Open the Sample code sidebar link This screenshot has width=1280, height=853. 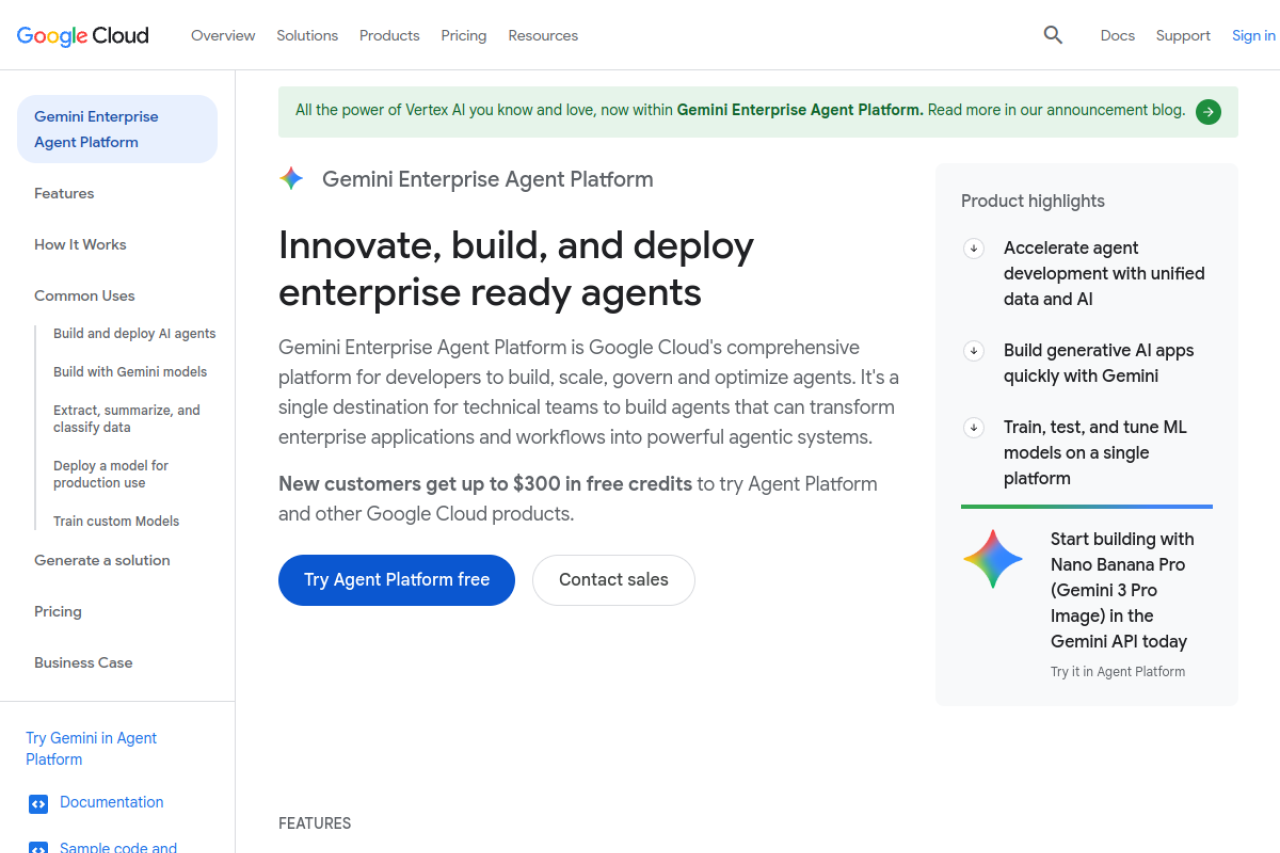118,847
